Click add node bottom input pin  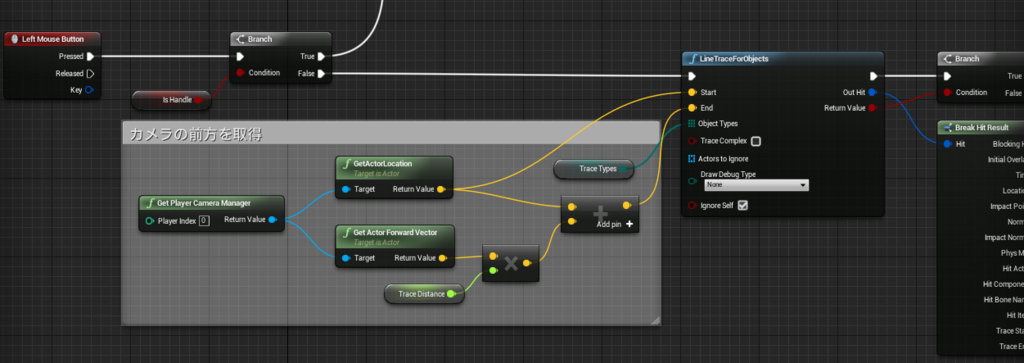point(572,222)
